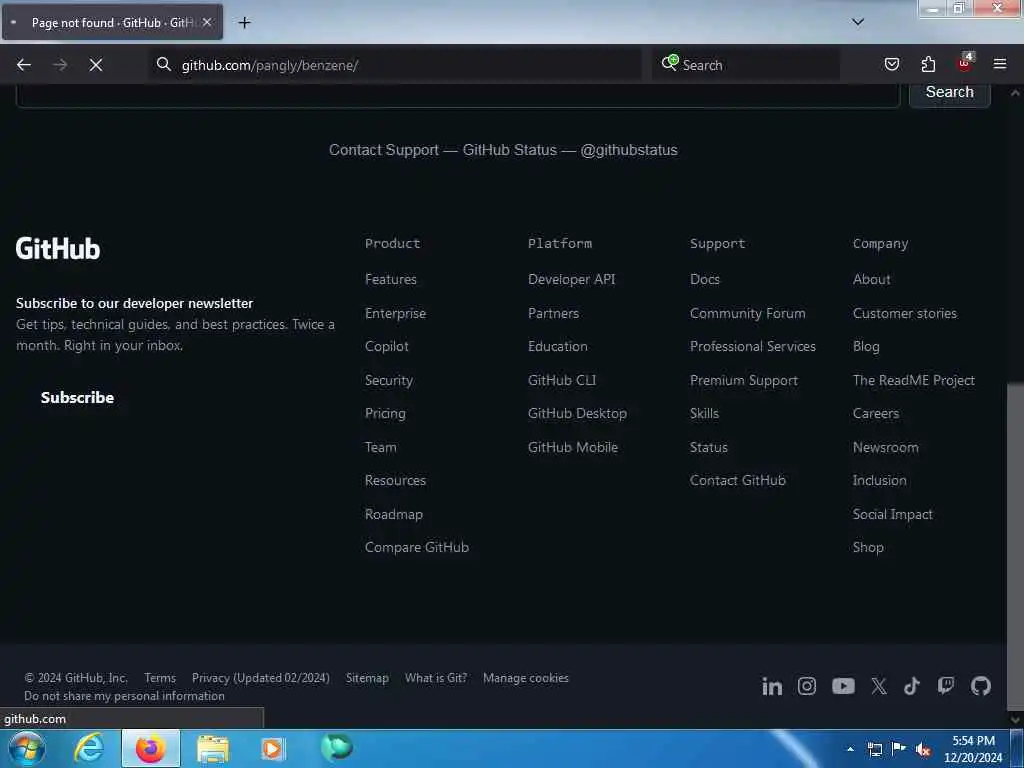Click the Subscribe newsletter button

point(77,397)
